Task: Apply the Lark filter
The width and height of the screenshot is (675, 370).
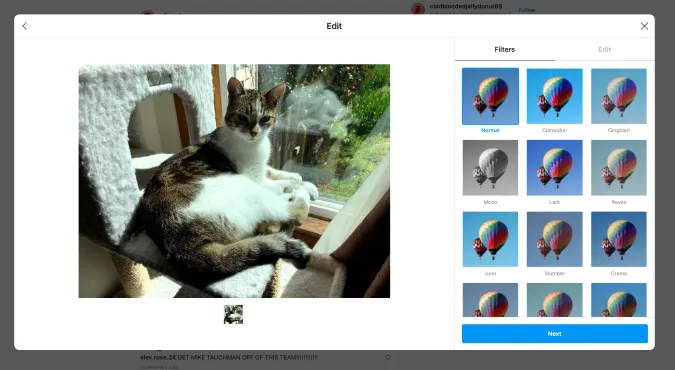Action: 554,168
